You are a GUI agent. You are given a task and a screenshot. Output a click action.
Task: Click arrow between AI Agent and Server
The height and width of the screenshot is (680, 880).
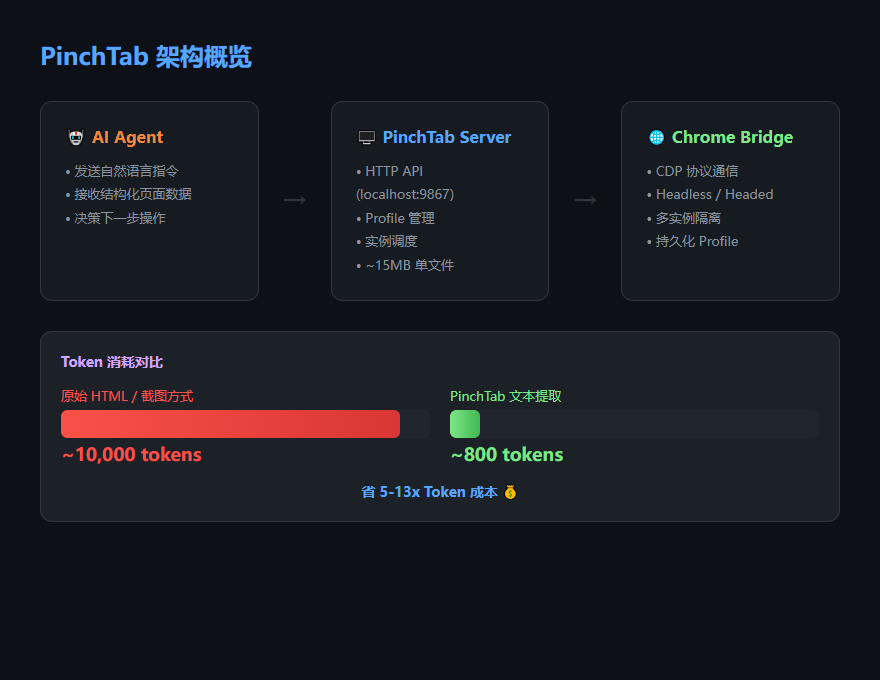[294, 201]
